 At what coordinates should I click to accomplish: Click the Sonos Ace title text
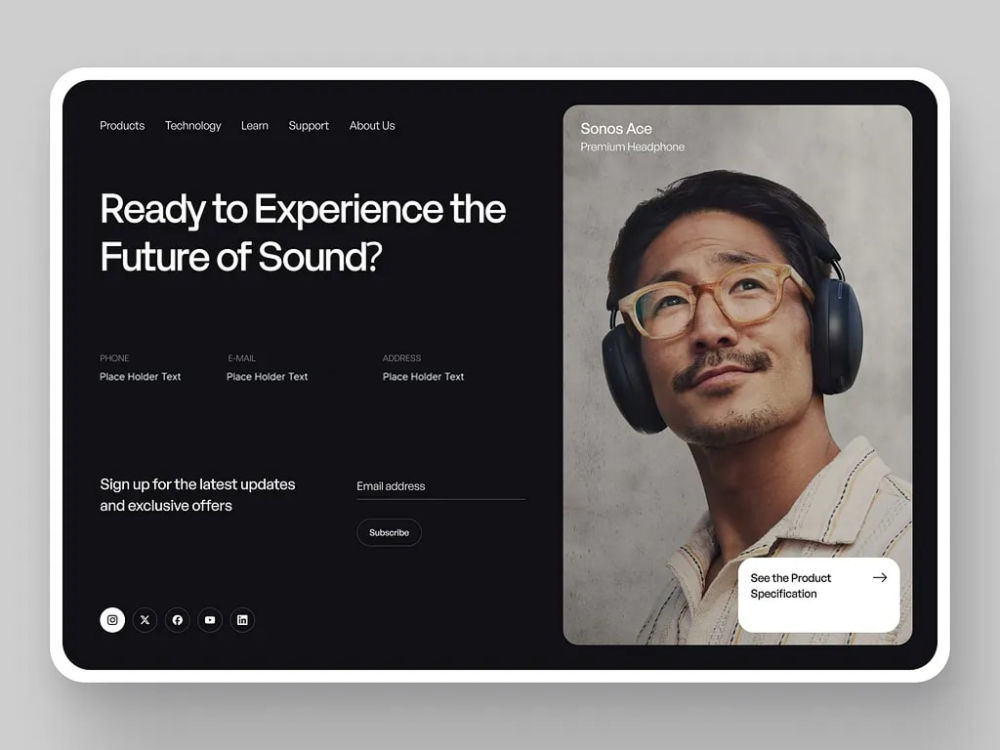(616, 129)
